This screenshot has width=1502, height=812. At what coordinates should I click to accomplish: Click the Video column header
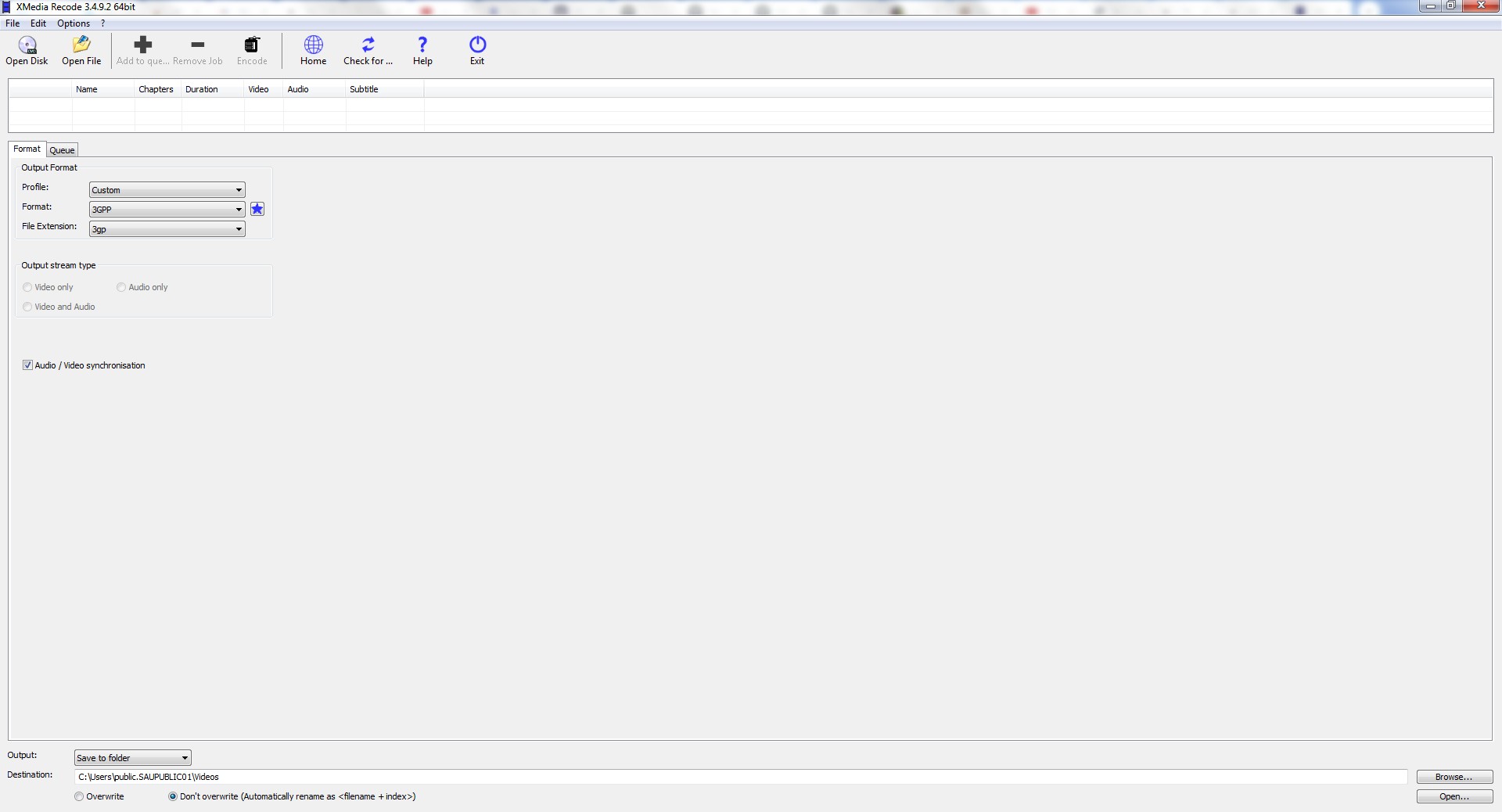pyautogui.click(x=264, y=89)
